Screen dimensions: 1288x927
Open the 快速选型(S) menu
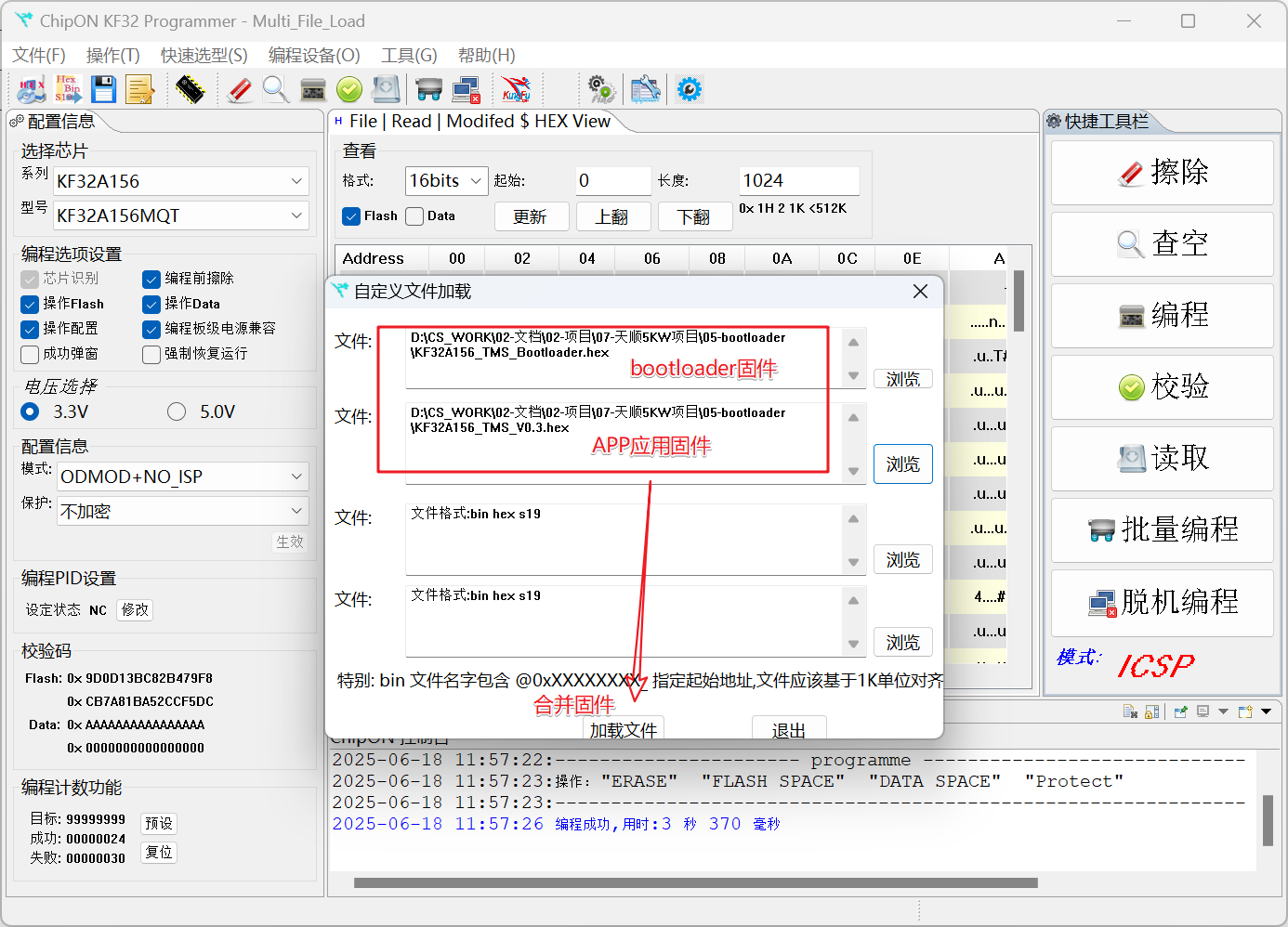tap(204, 56)
